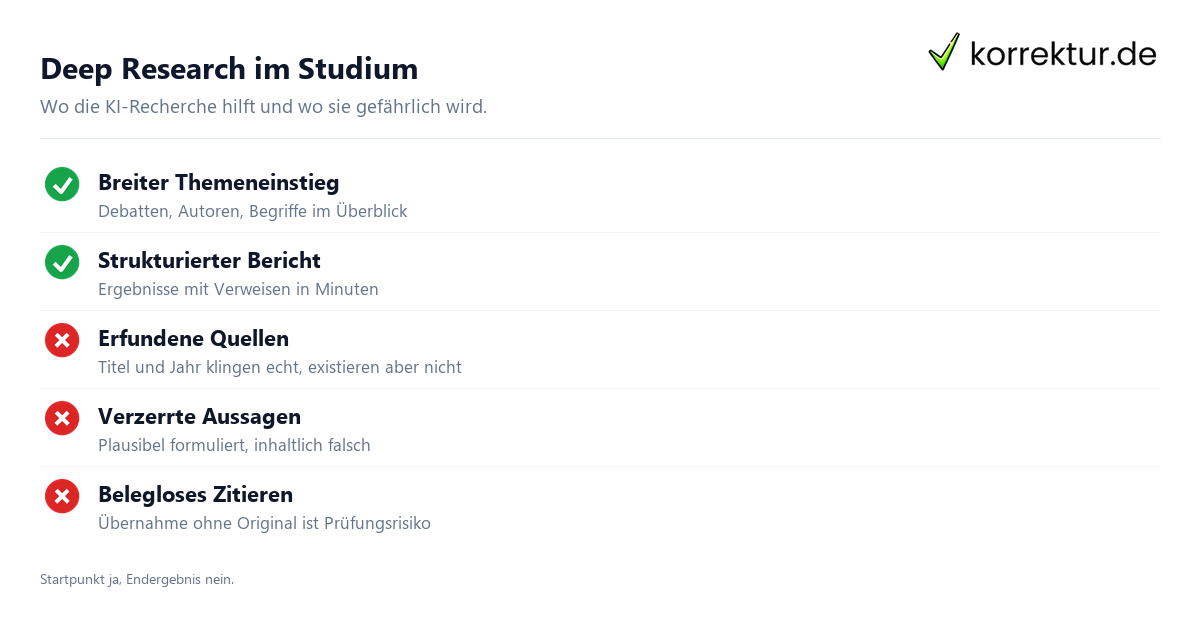Click the green checkmark beside Breiter Themeneinstieg
The image size is (1200, 630).
click(62, 184)
